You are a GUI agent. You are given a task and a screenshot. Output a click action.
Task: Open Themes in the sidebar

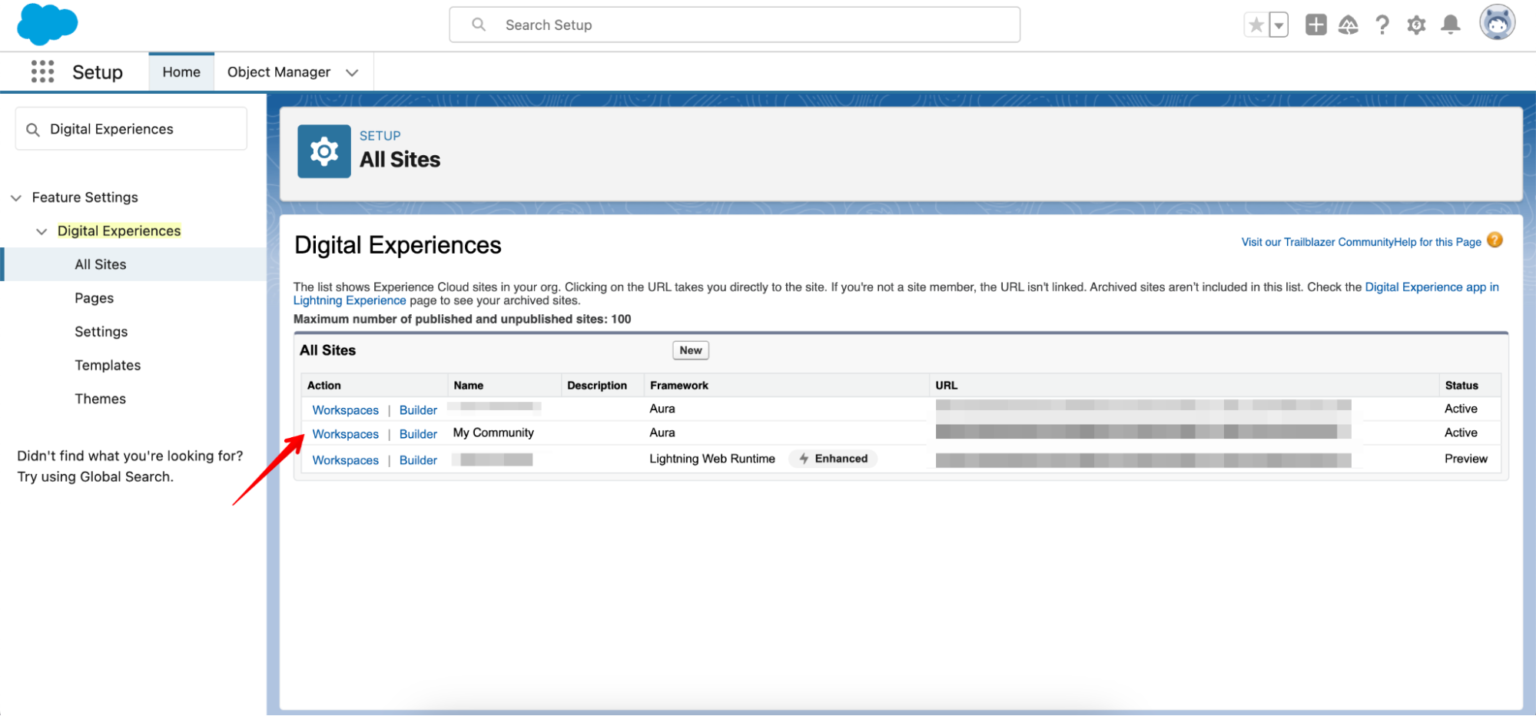[x=100, y=398]
